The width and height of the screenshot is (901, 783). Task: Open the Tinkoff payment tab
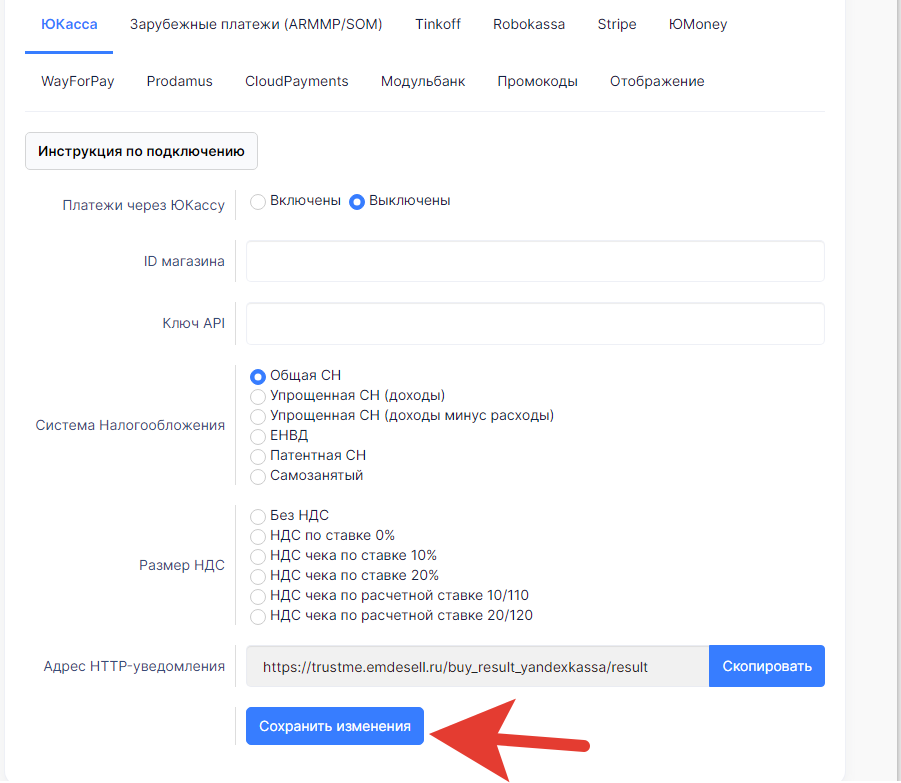(x=438, y=24)
